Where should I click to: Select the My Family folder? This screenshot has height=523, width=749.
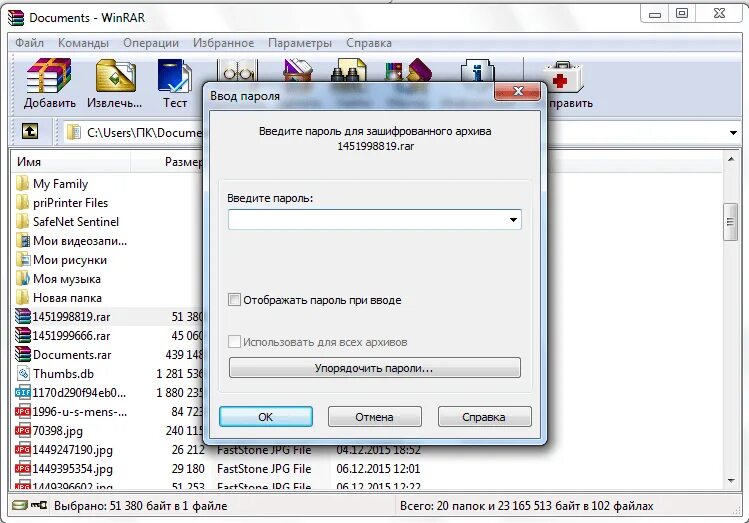52,184
